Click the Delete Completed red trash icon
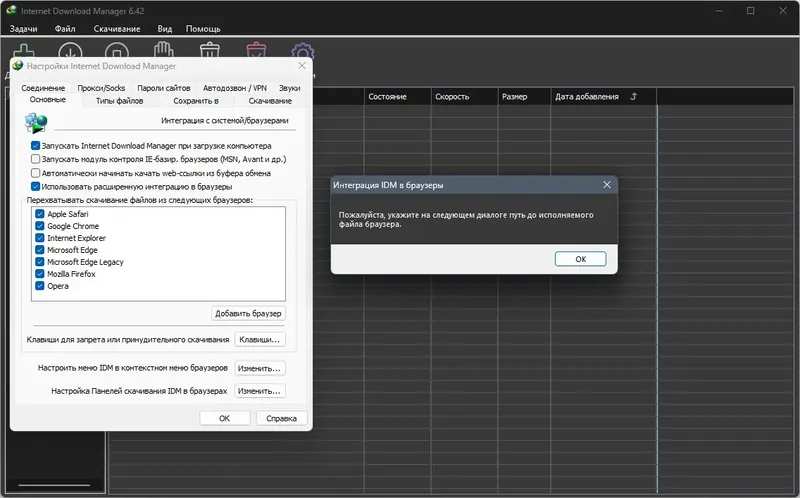This screenshot has height=498, width=800. pyautogui.click(x=256, y=50)
